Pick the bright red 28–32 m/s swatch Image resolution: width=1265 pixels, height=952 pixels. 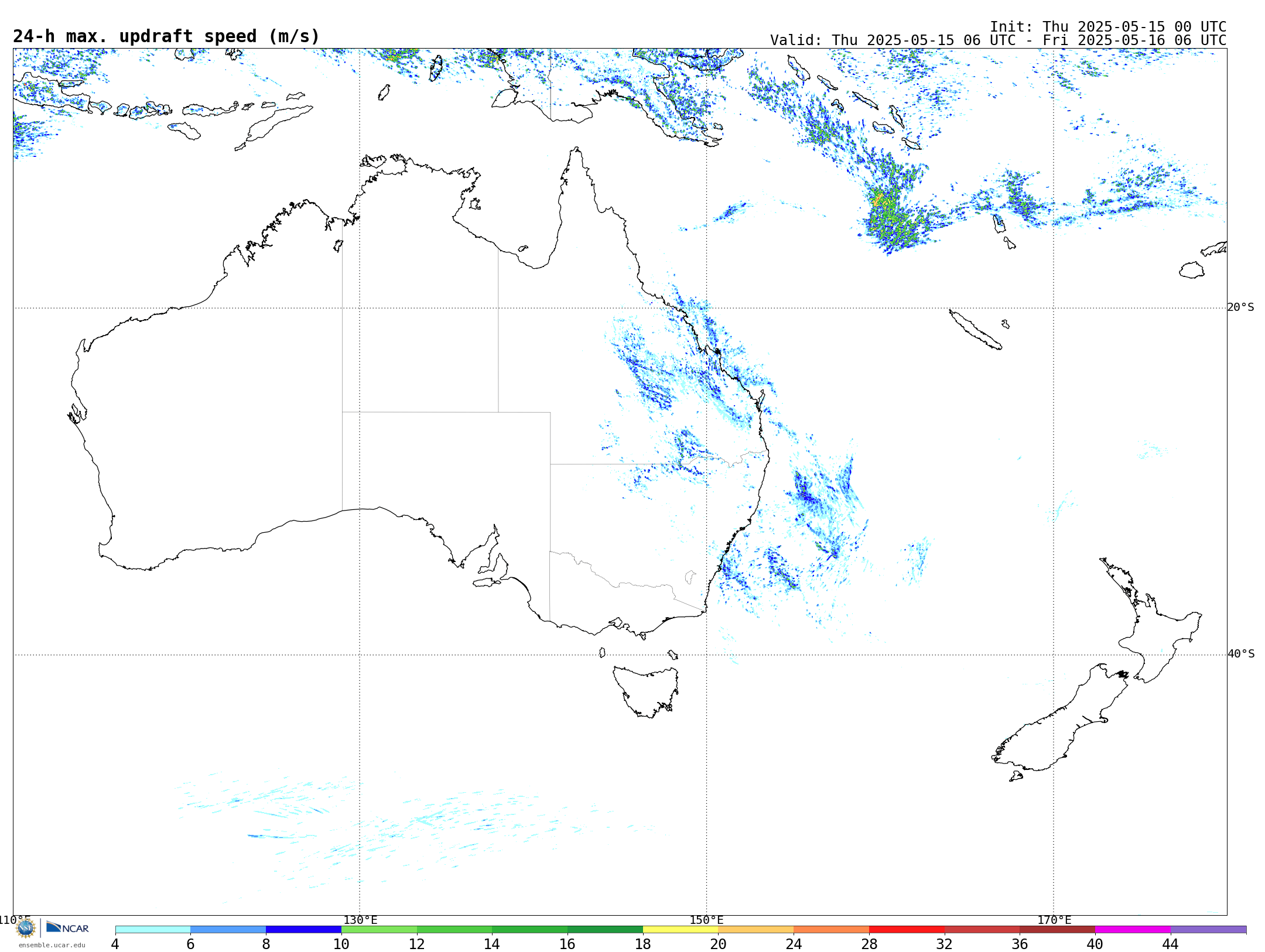tap(907, 930)
